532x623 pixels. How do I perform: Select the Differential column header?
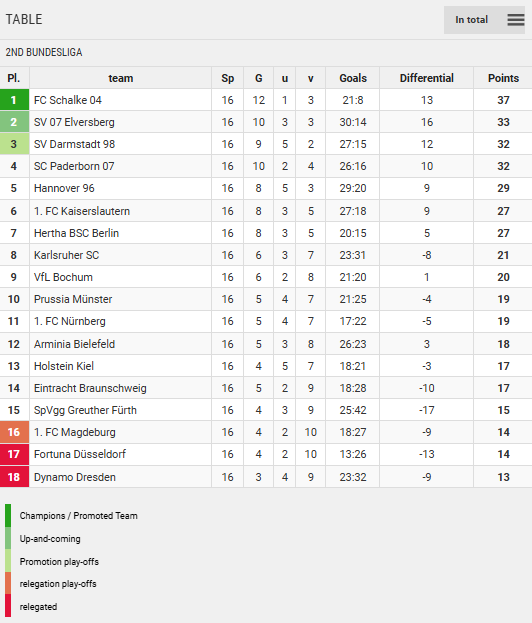point(426,78)
